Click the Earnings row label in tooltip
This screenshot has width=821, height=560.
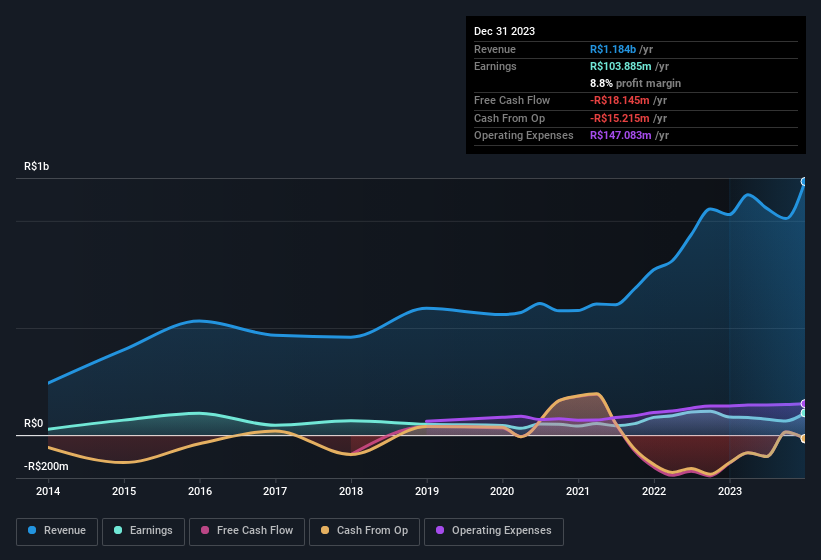tap(495, 66)
